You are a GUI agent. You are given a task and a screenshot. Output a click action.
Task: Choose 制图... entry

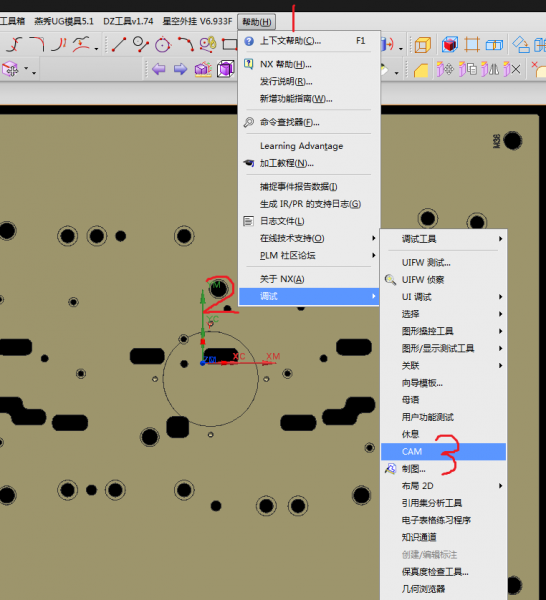tap(444, 469)
